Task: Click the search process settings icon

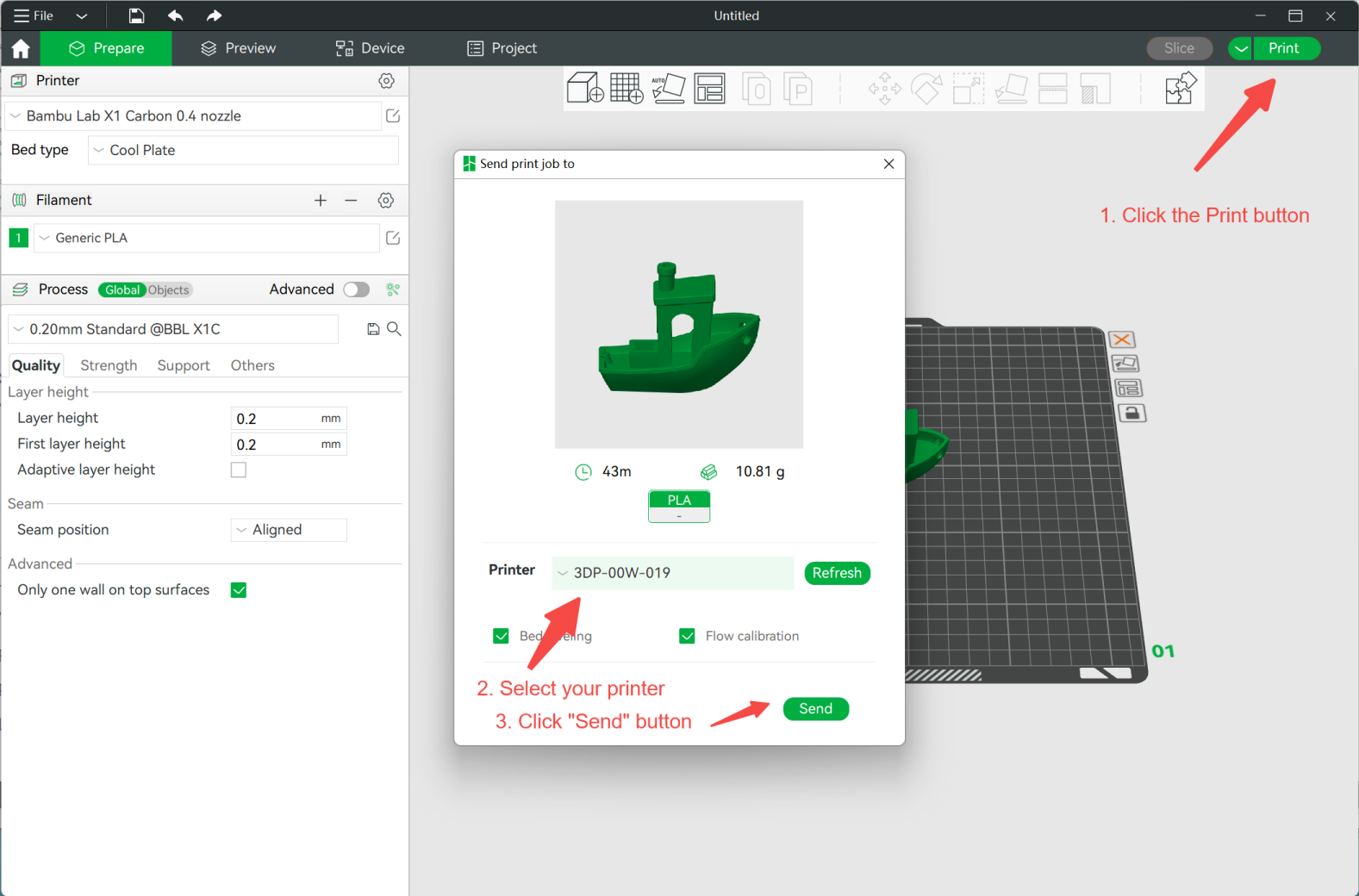Action: click(394, 329)
